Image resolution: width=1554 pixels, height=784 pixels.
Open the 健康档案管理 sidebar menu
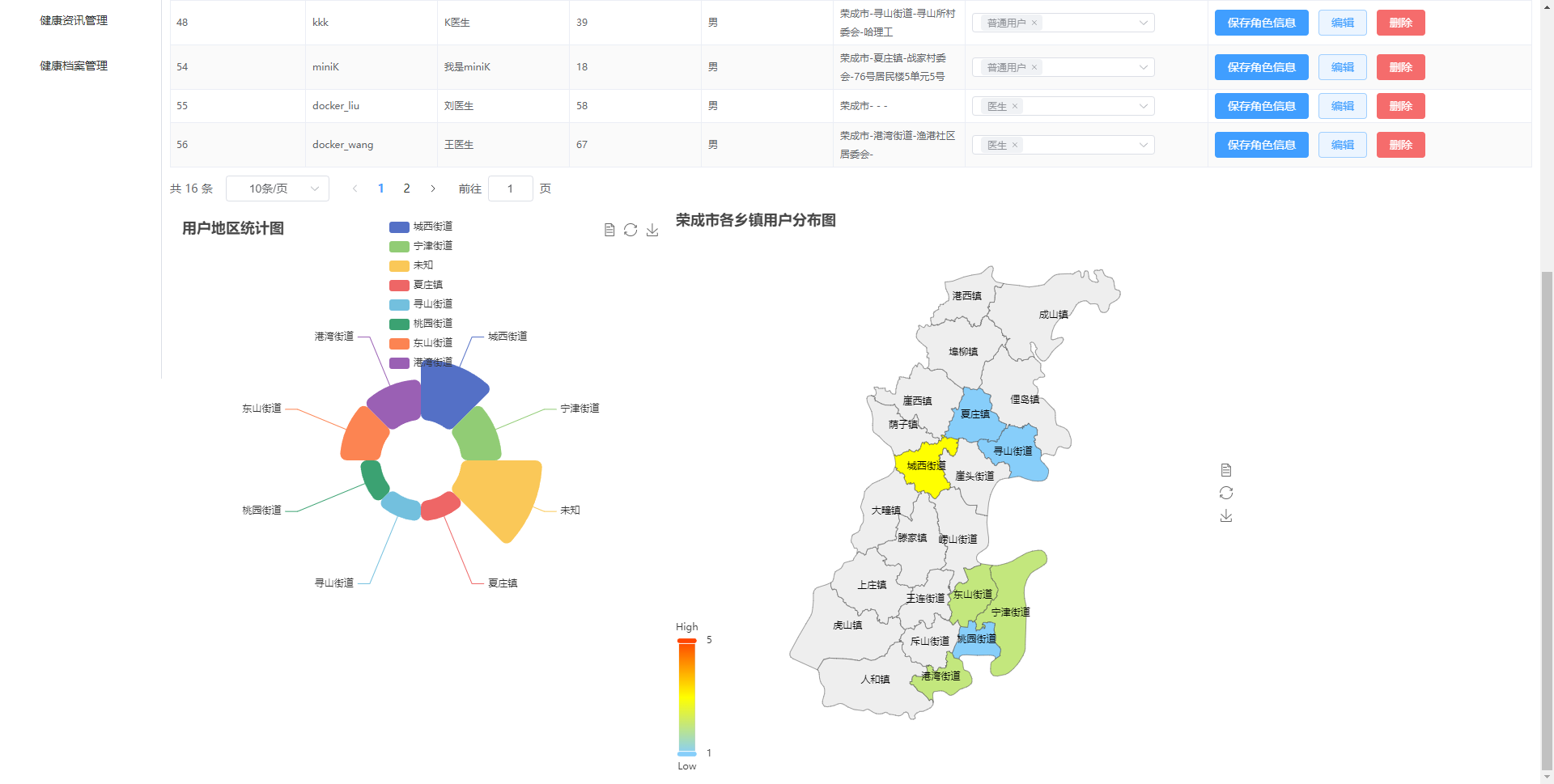pos(74,66)
